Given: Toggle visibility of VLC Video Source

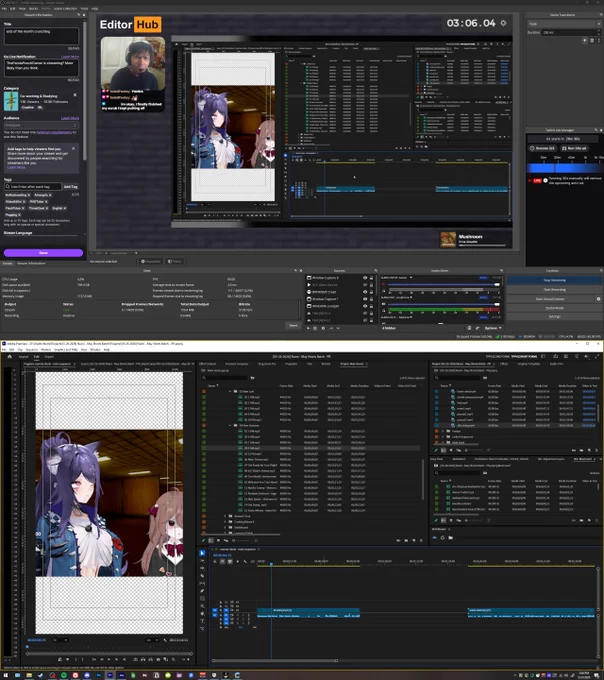Looking at the screenshot, I should coord(365,285).
